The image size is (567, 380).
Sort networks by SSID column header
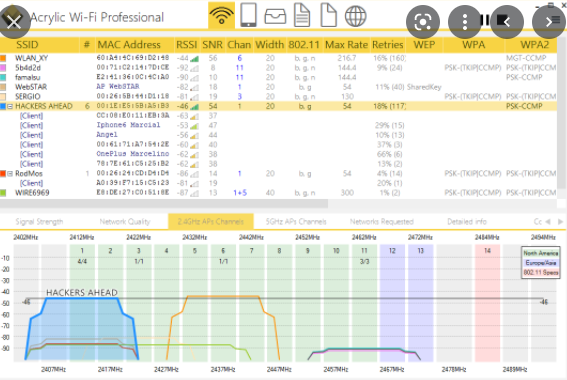coord(27,45)
